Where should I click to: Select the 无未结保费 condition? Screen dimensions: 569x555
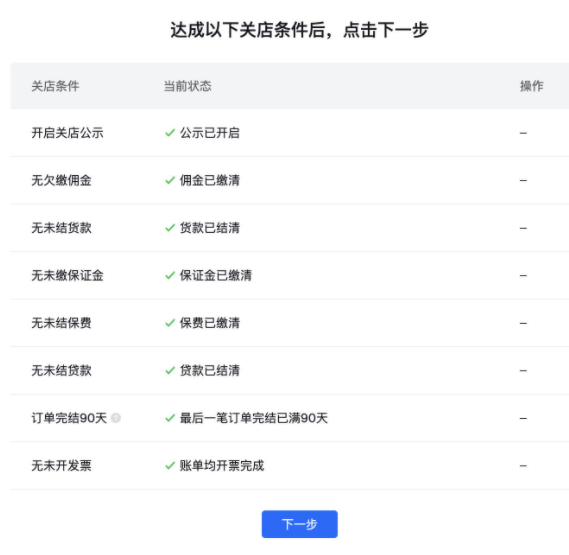[x=61, y=323]
